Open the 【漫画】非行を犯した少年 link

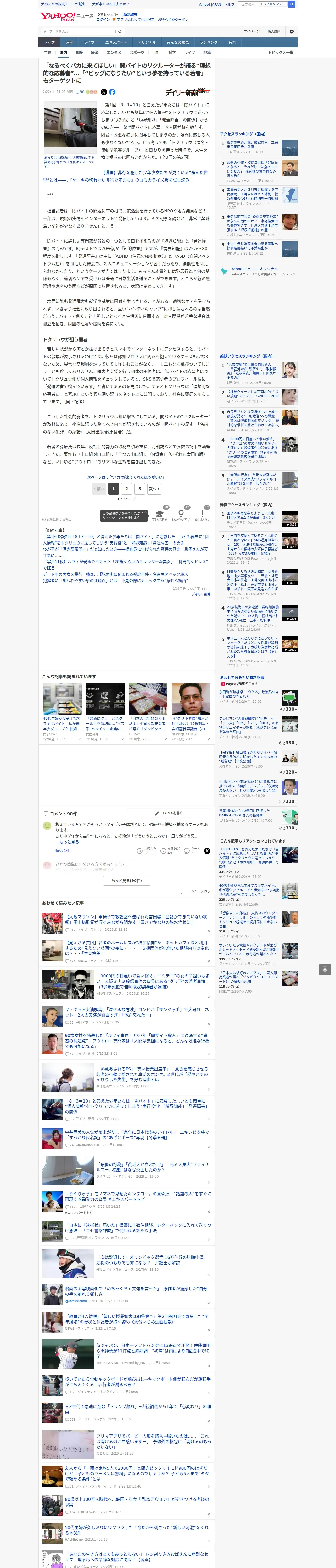[126, 176]
